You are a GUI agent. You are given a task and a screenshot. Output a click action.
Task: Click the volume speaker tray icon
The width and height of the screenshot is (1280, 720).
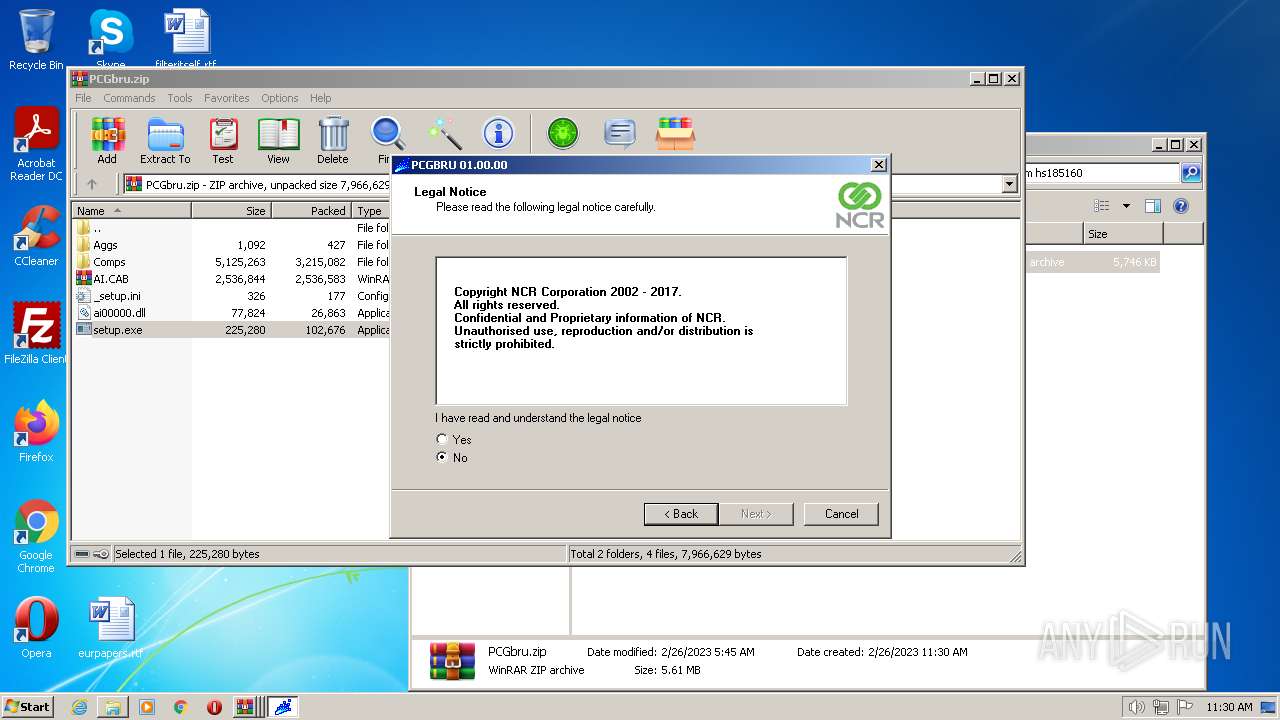[1136, 707]
